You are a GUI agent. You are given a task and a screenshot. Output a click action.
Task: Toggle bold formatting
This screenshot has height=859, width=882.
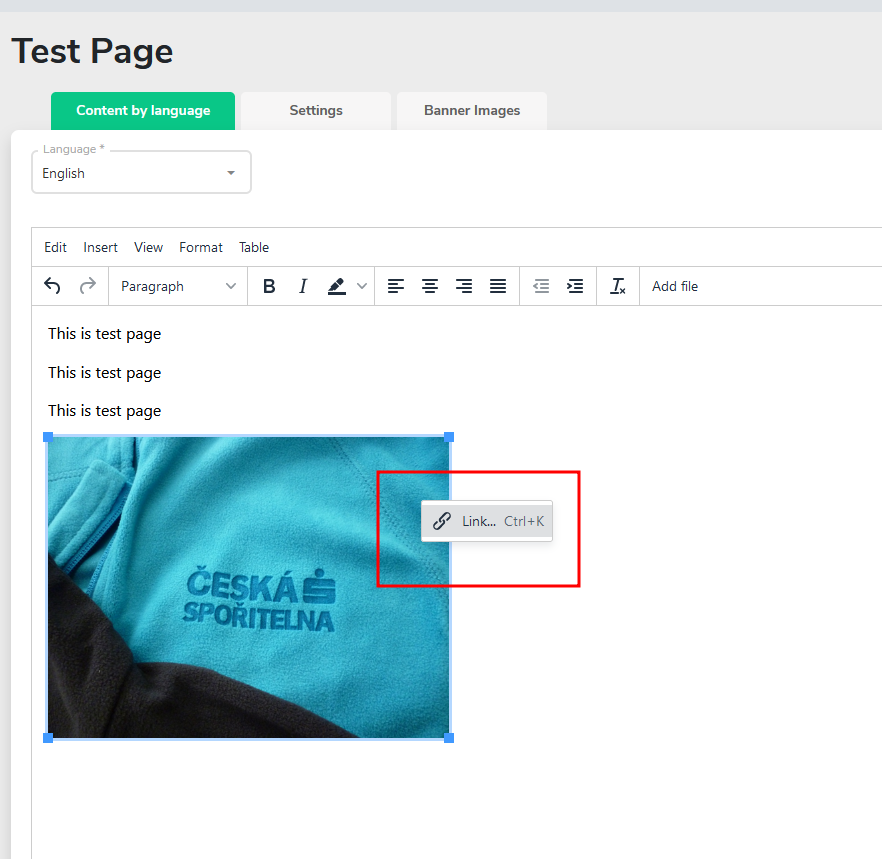(x=269, y=286)
